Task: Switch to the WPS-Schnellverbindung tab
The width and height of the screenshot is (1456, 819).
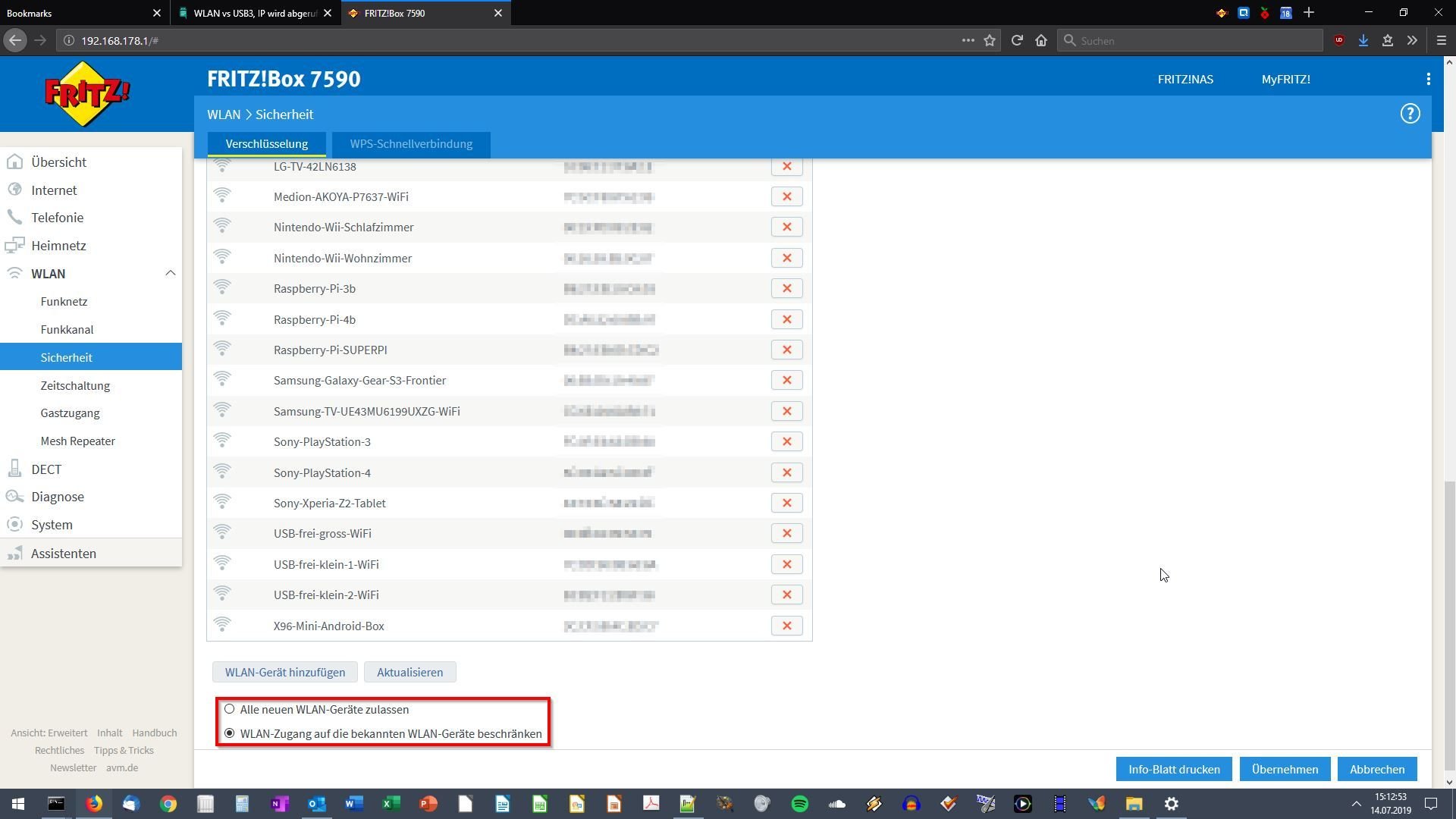Action: tap(411, 143)
